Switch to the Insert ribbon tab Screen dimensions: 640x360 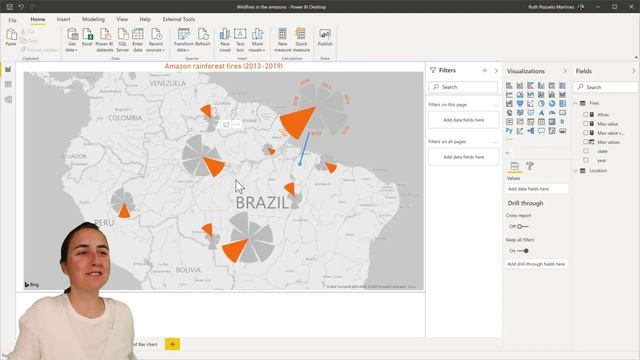63,19
